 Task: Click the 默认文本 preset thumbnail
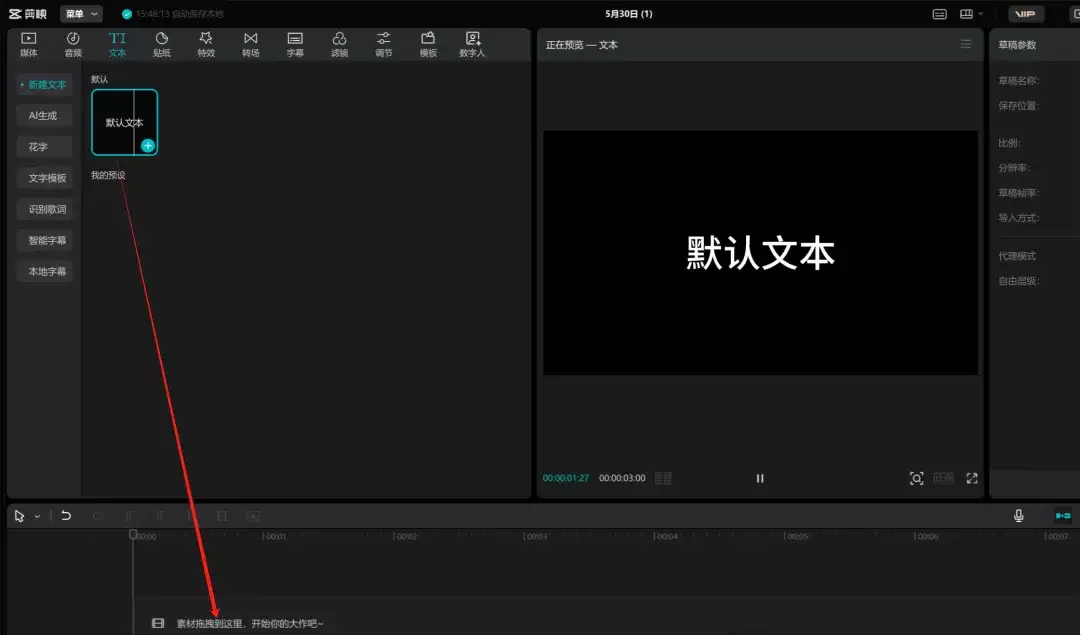point(124,122)
